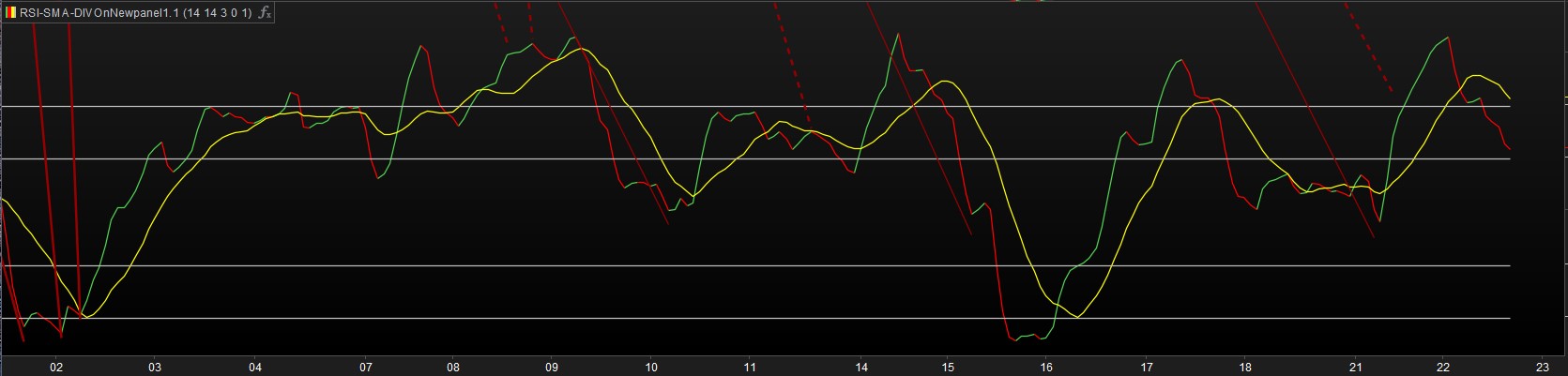The height and width of the screenshot is (376, 1568).
Task: Click the 14 date label on time axis
Action: tap(860, 368)
